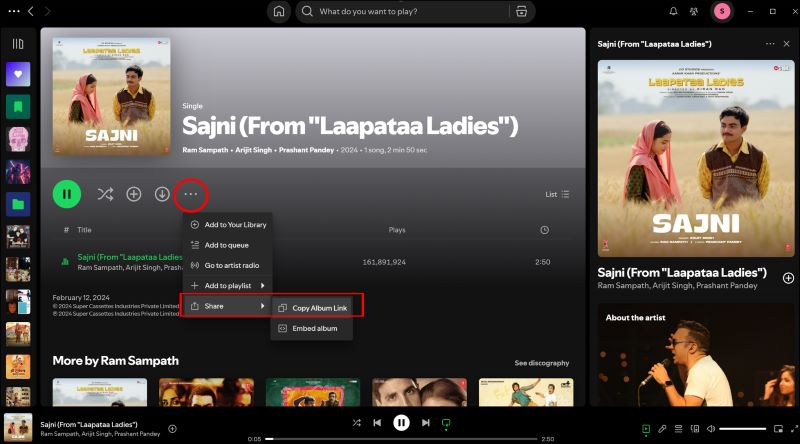The height and width of the screenshot is (444, 800).
Task: Open the Home icon button
Action: 279,11
